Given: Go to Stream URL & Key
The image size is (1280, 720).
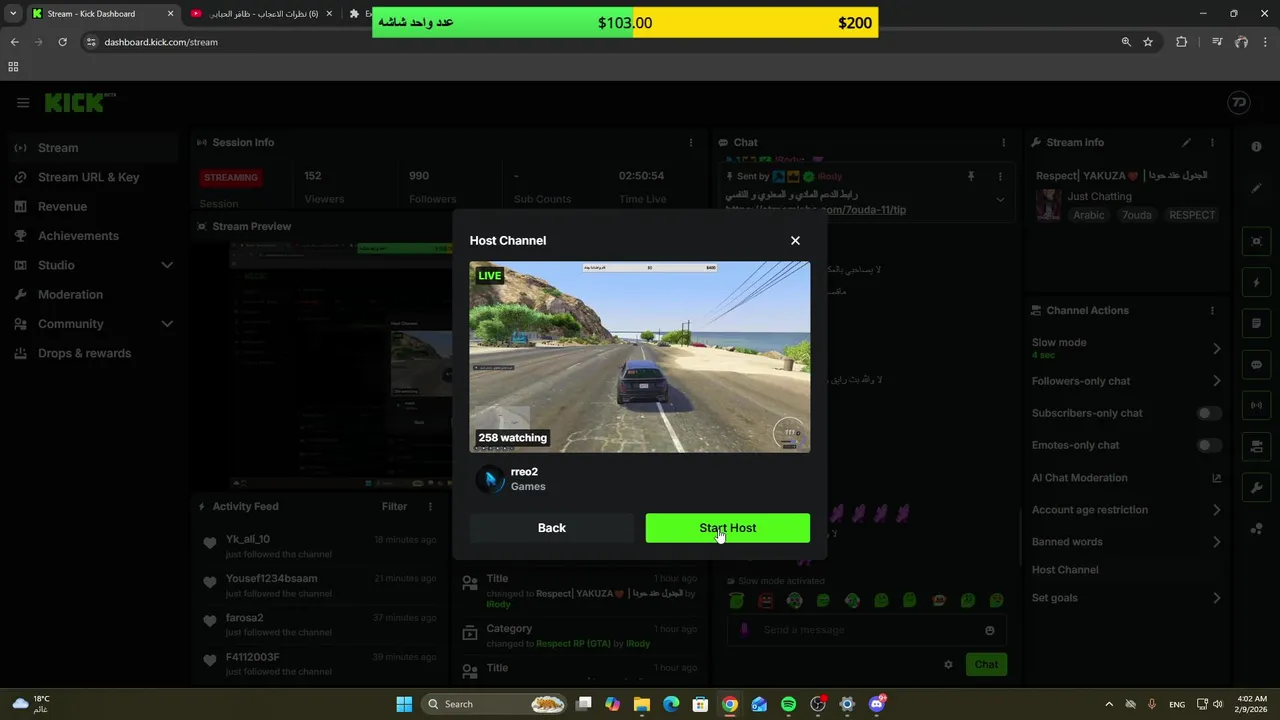Looking at the screenshot, I should coord(94,177).
